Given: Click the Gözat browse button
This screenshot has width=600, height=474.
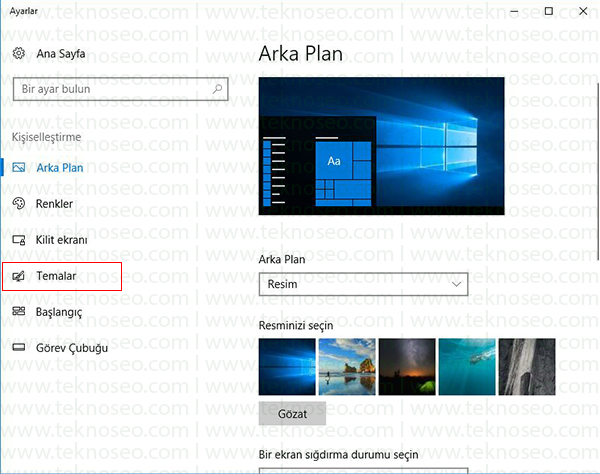Looking at the screenshot, I should (292, 414).
